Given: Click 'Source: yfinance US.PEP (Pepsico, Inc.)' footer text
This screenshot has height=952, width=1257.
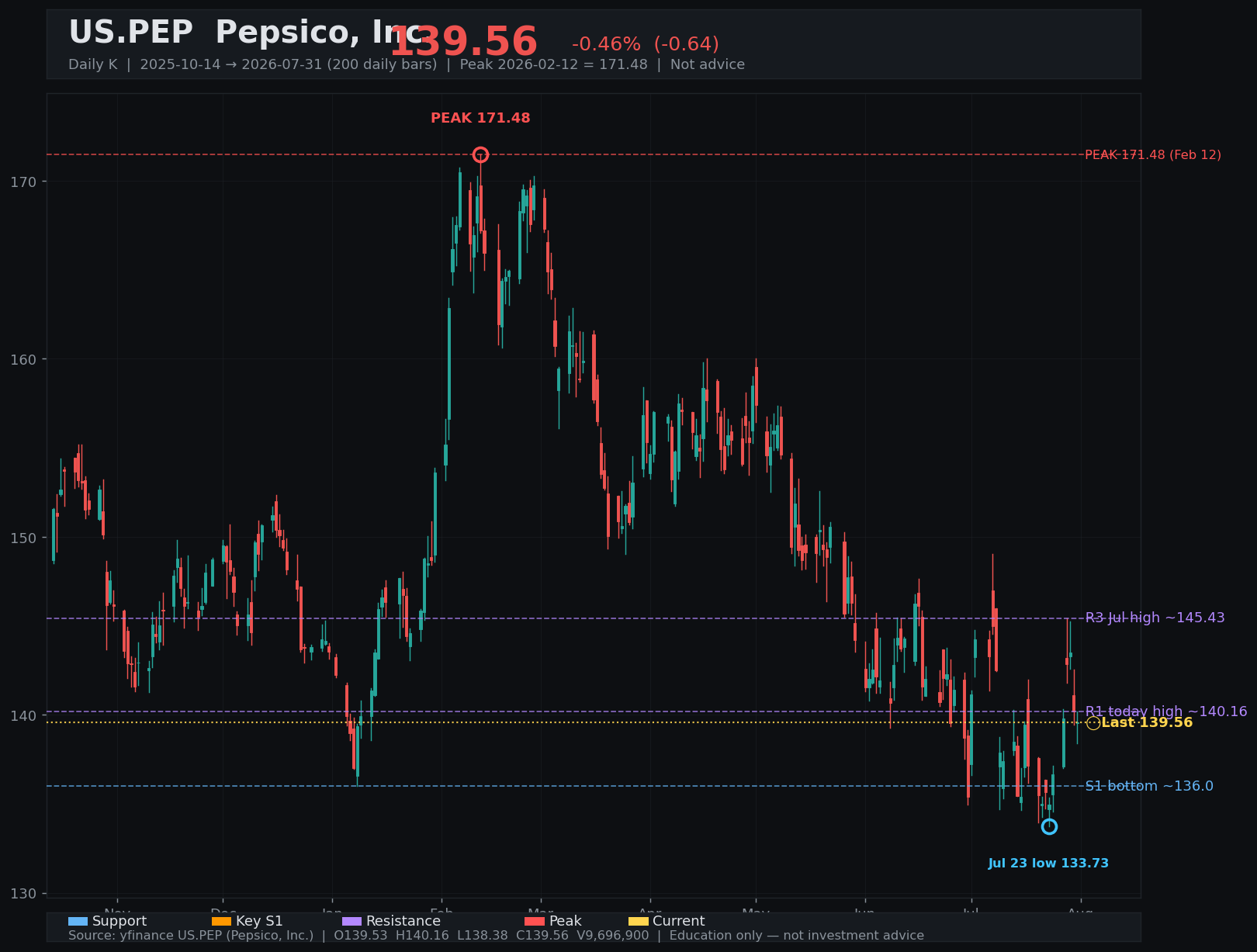Looking at the screenshot, I should [x=191, y=936].
